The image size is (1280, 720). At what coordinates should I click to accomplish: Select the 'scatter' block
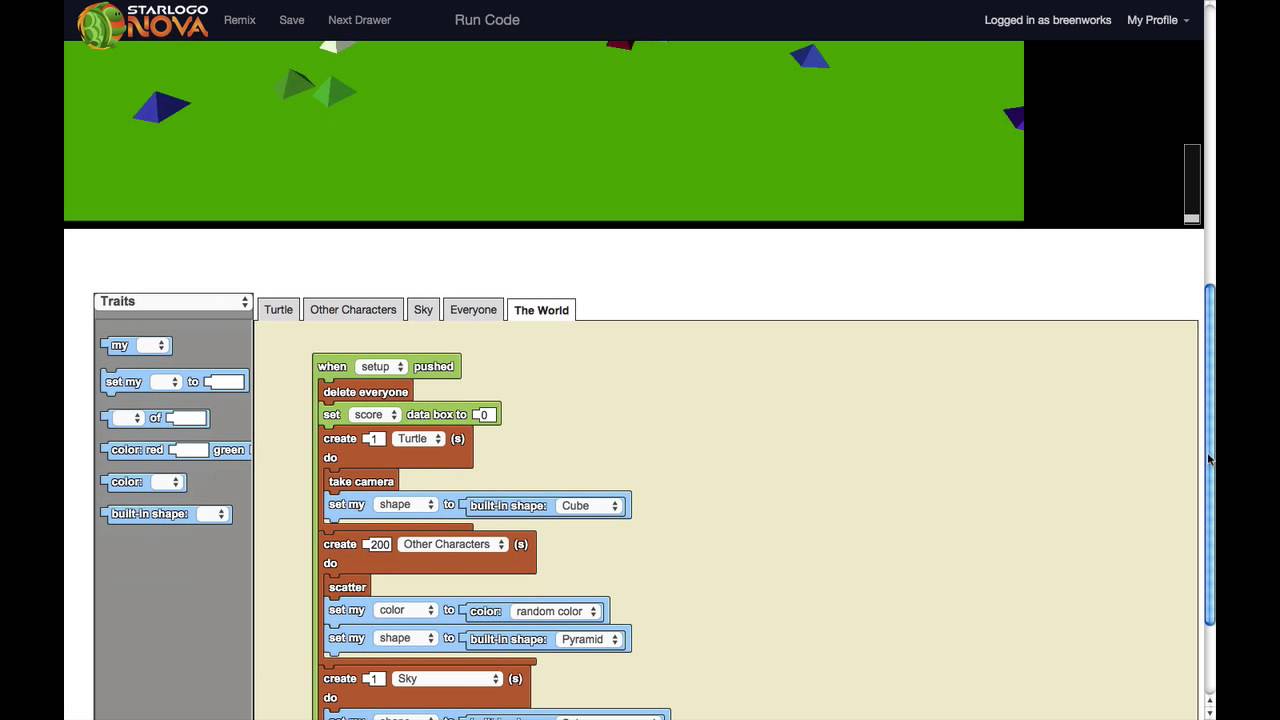click(347, 587)
